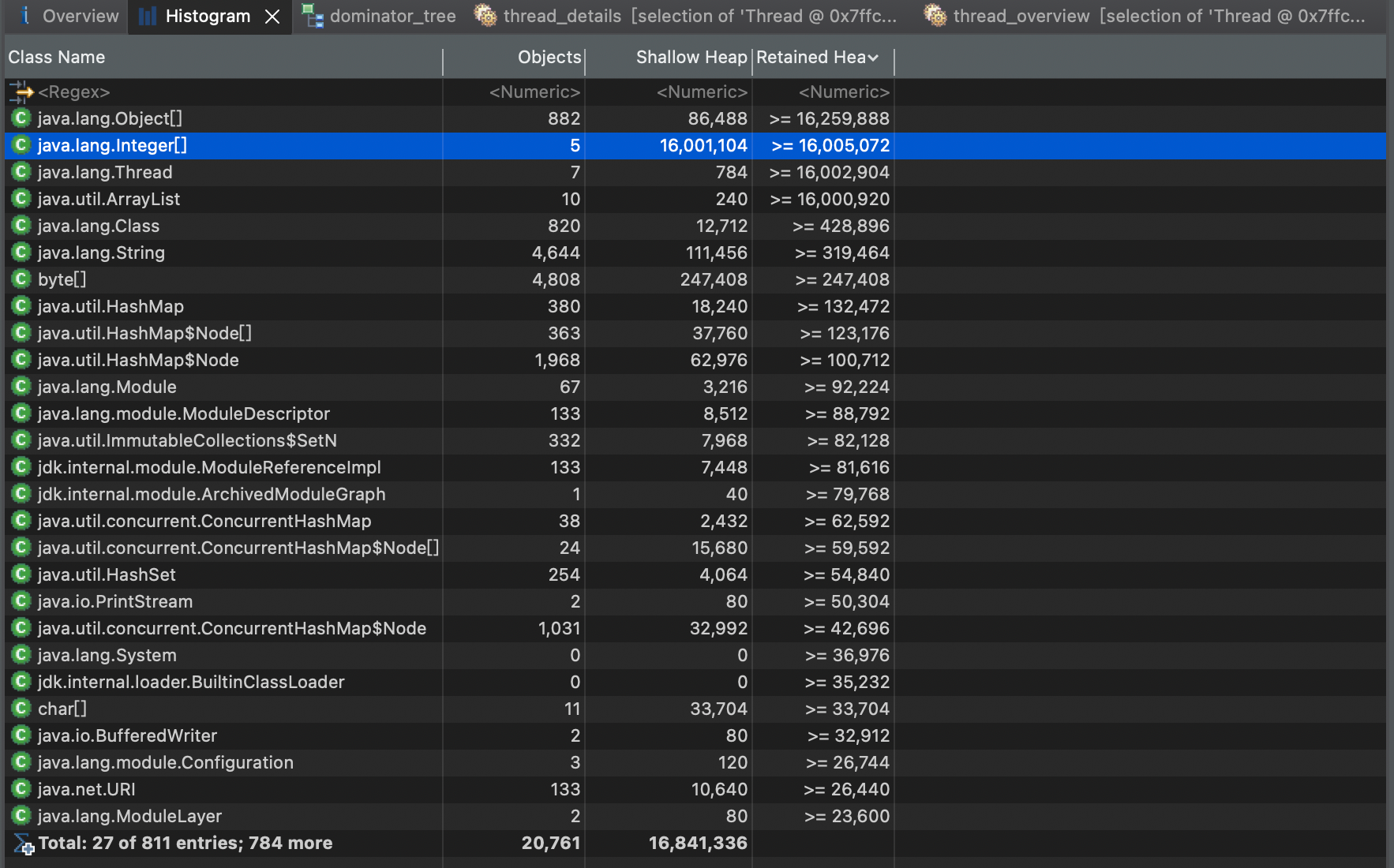Click class icon for java.util.HashMap
This screenshot has height=868, width=1394.
21,306
